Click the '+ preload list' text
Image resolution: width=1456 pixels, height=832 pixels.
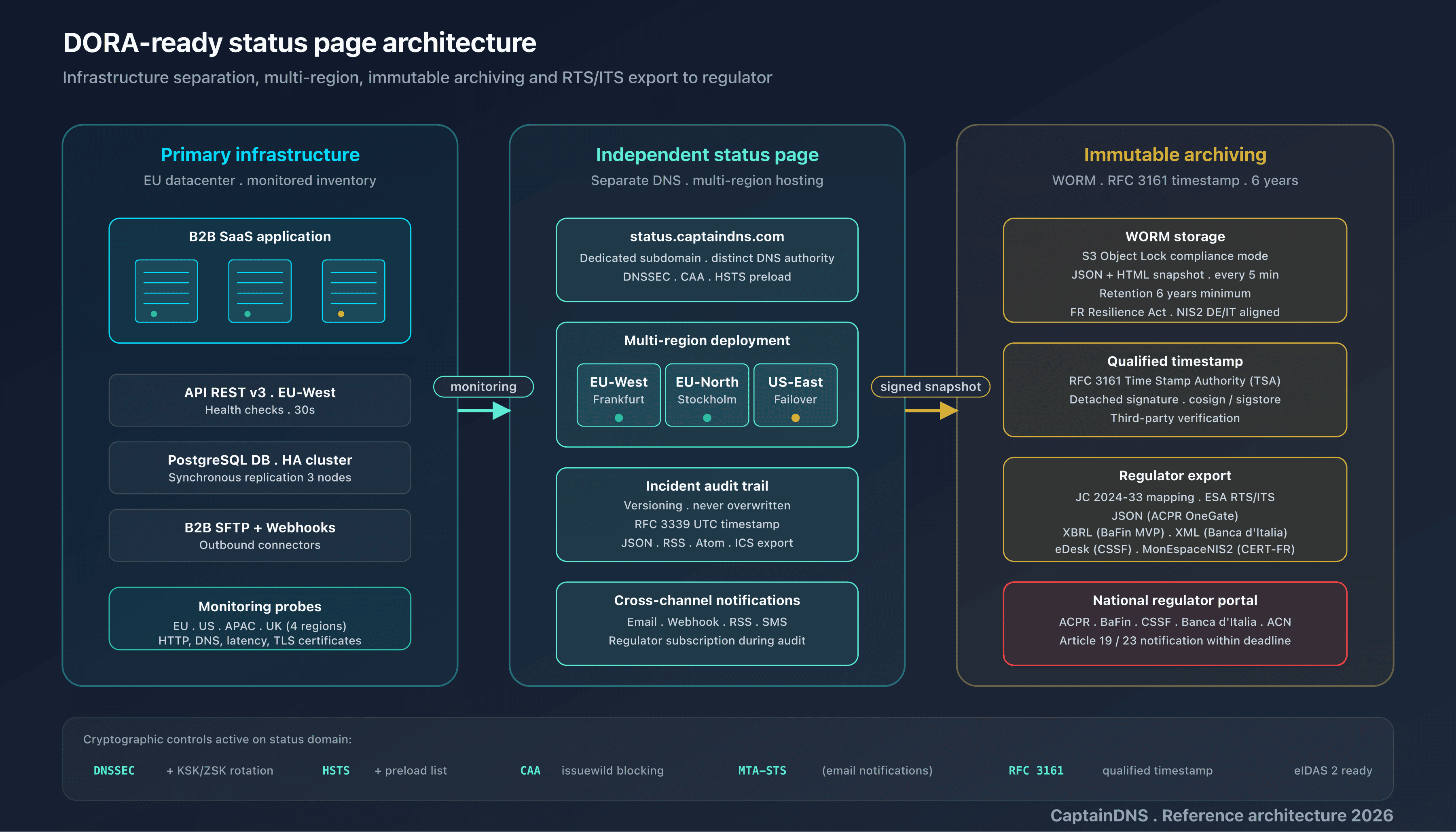[411, 770]
